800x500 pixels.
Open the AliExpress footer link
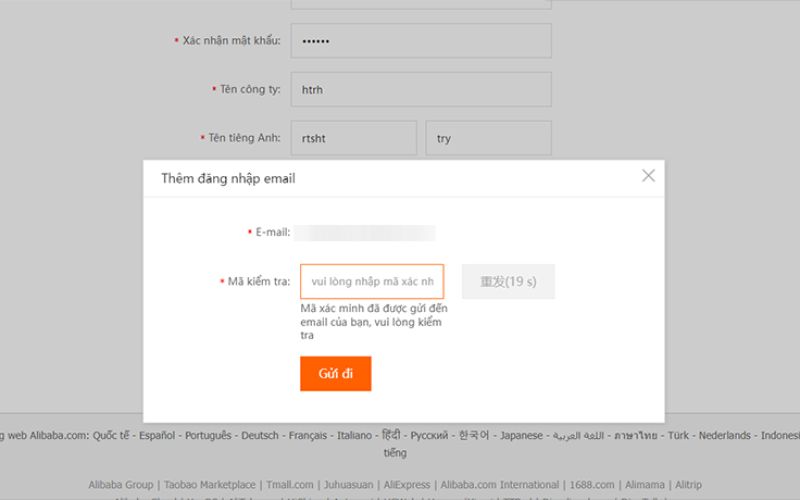click(408, 485)
